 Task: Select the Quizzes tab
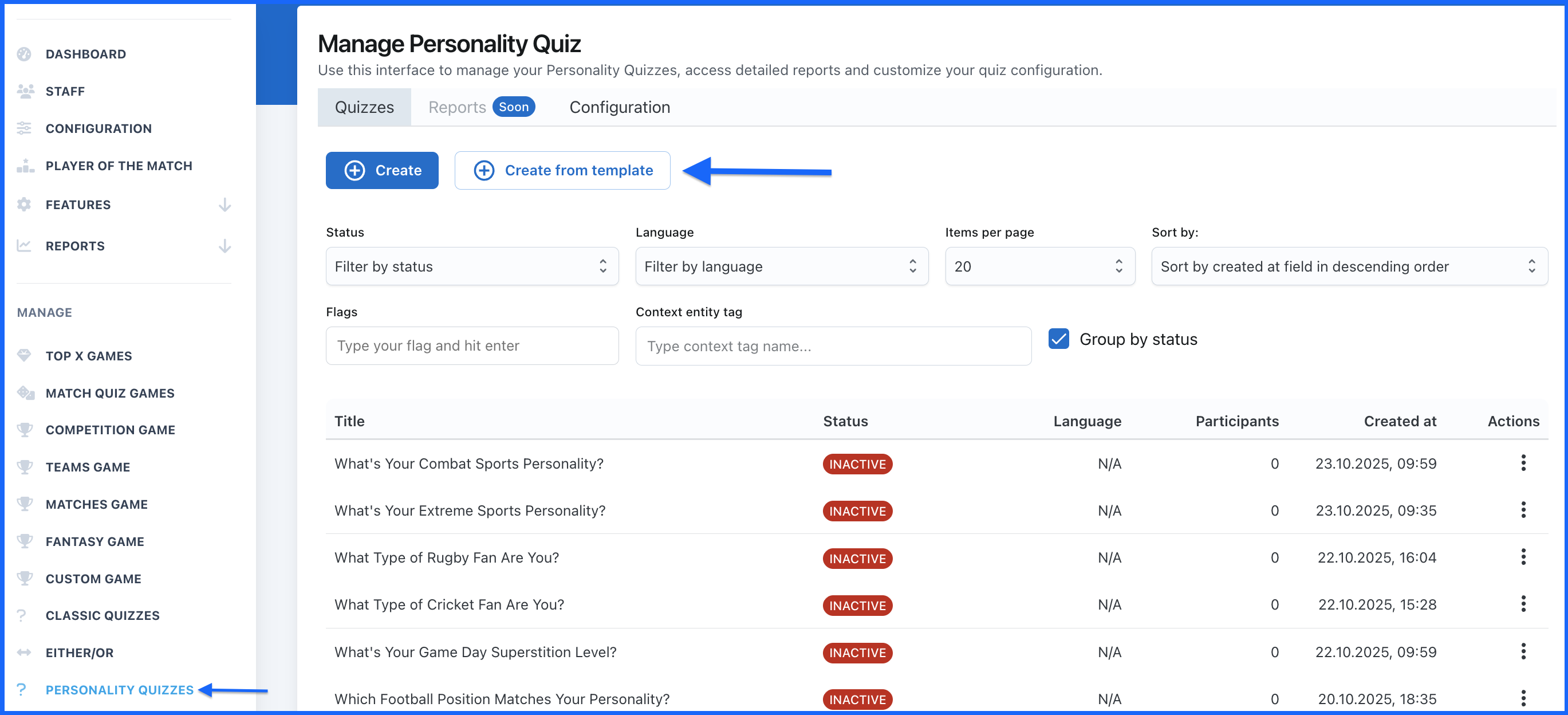pos(364,107)
